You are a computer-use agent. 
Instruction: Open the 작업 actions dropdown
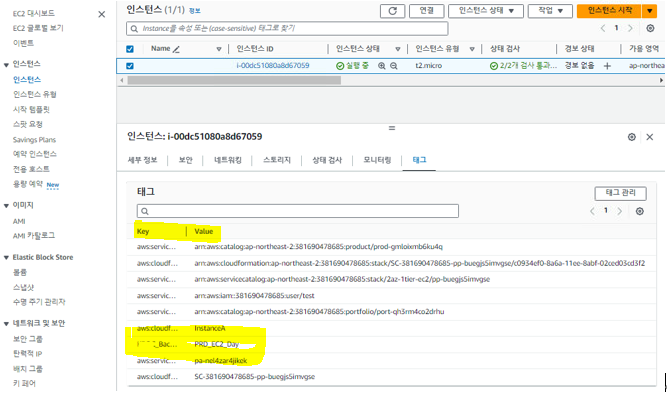pos(550,11)
